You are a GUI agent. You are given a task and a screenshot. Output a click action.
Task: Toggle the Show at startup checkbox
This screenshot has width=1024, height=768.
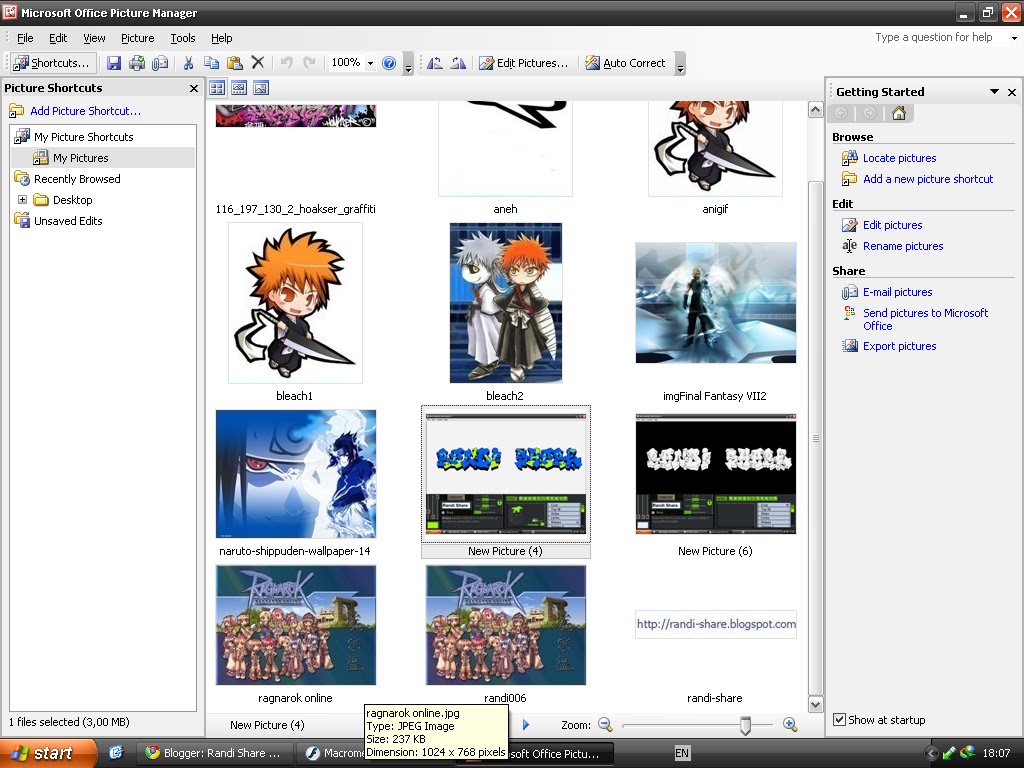(839, 720)
